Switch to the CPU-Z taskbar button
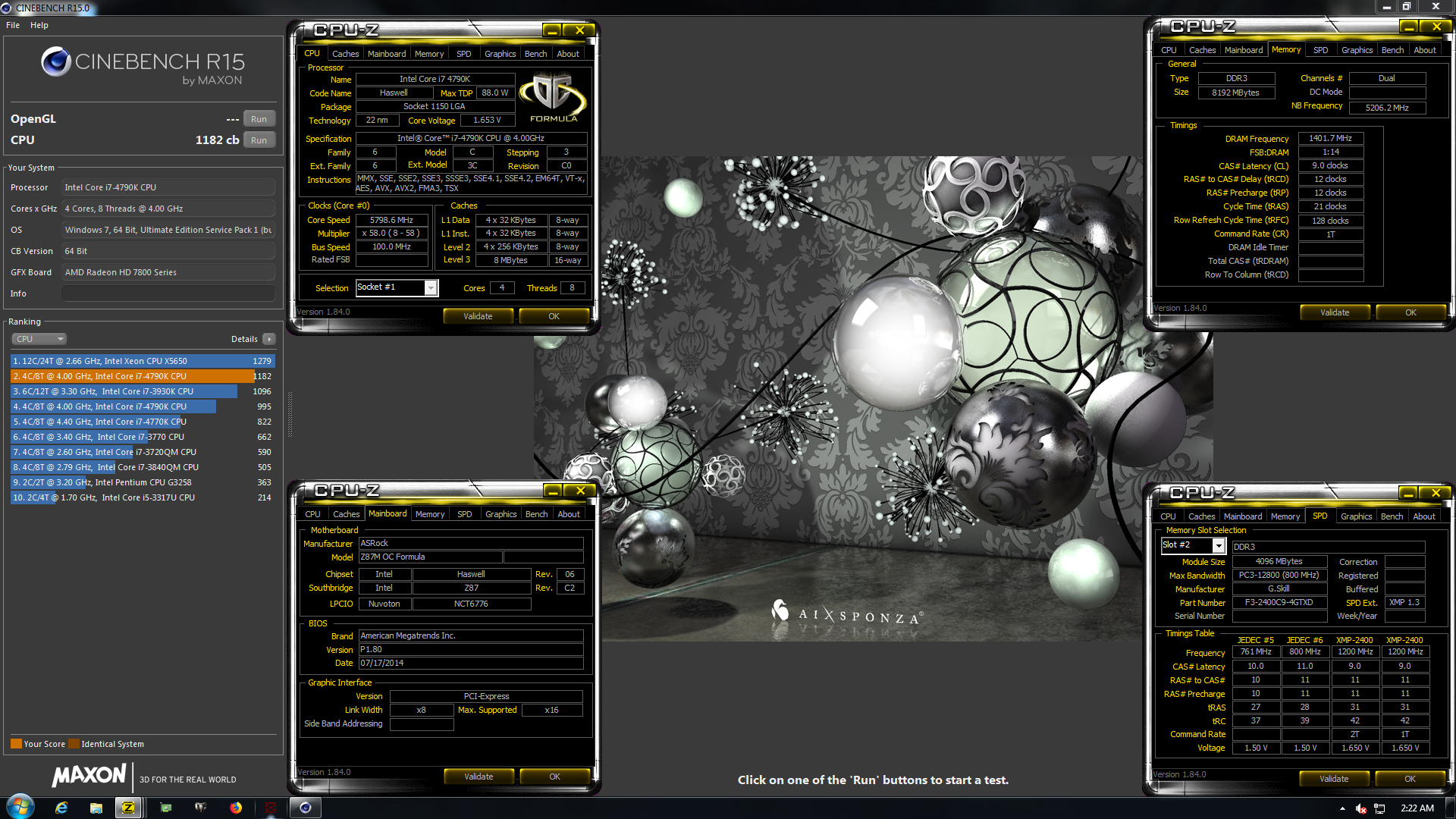The image size is (1456, 819). 129,808
